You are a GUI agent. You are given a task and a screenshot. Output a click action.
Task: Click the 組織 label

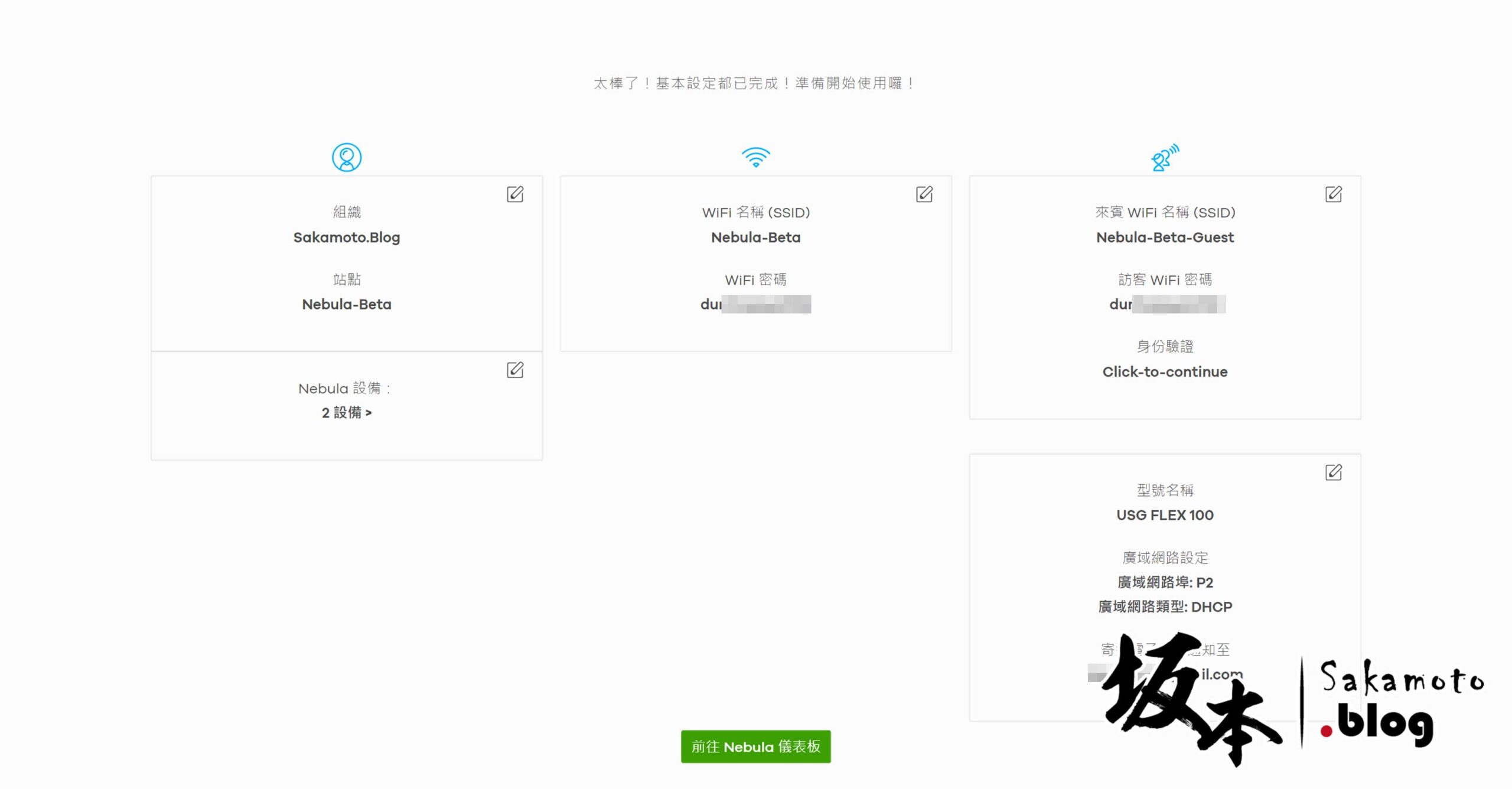[347, 212]
